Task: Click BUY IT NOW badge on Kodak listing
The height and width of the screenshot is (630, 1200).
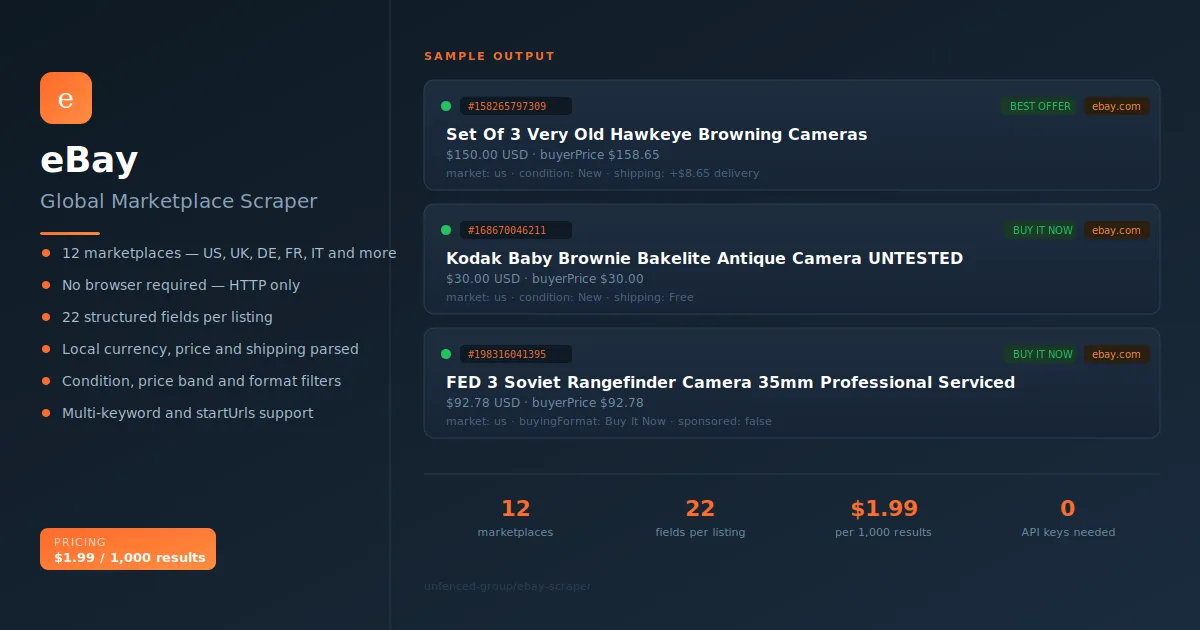Action: pos(1042,230)
